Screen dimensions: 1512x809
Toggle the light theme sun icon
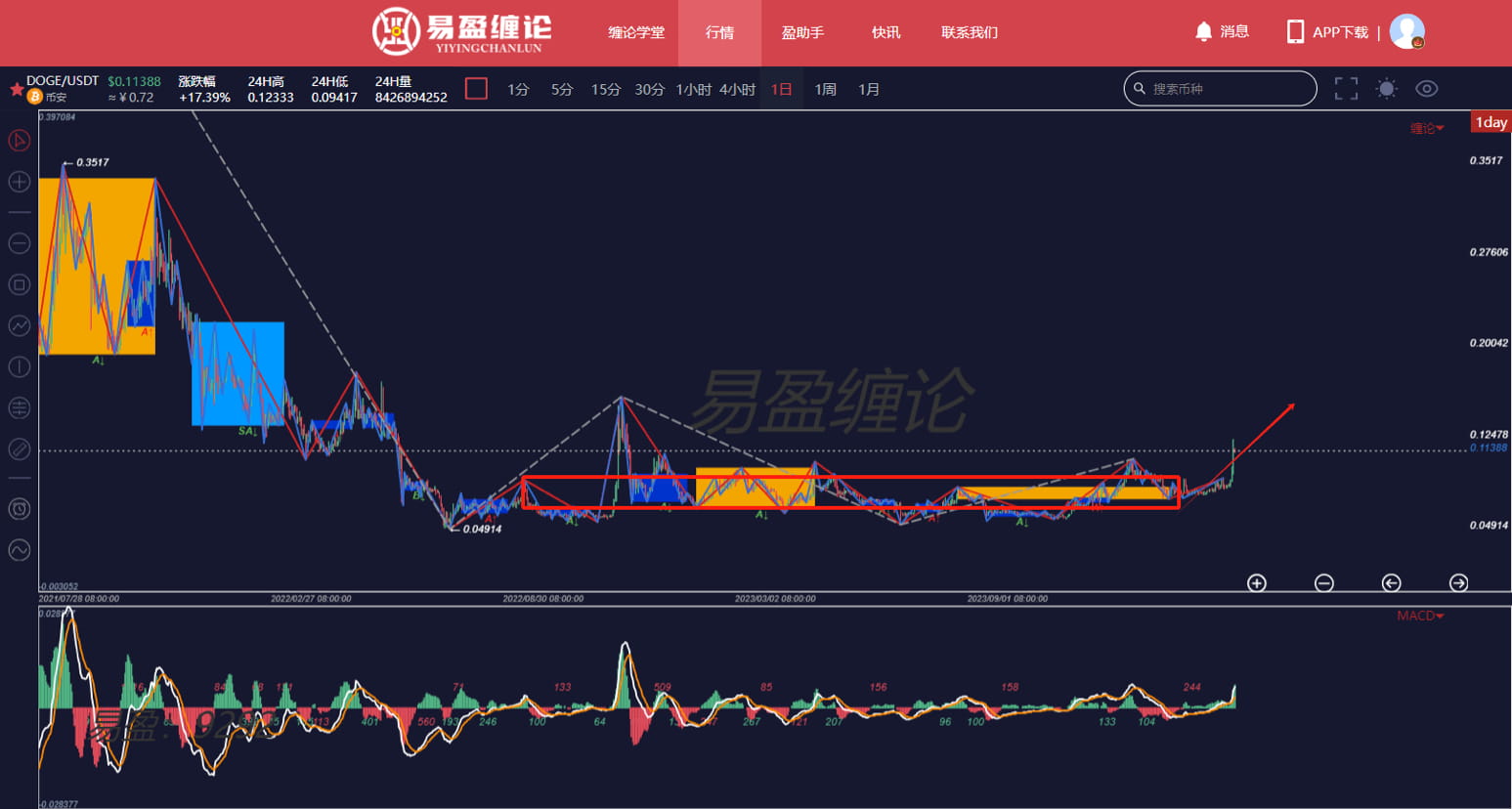1386,88
